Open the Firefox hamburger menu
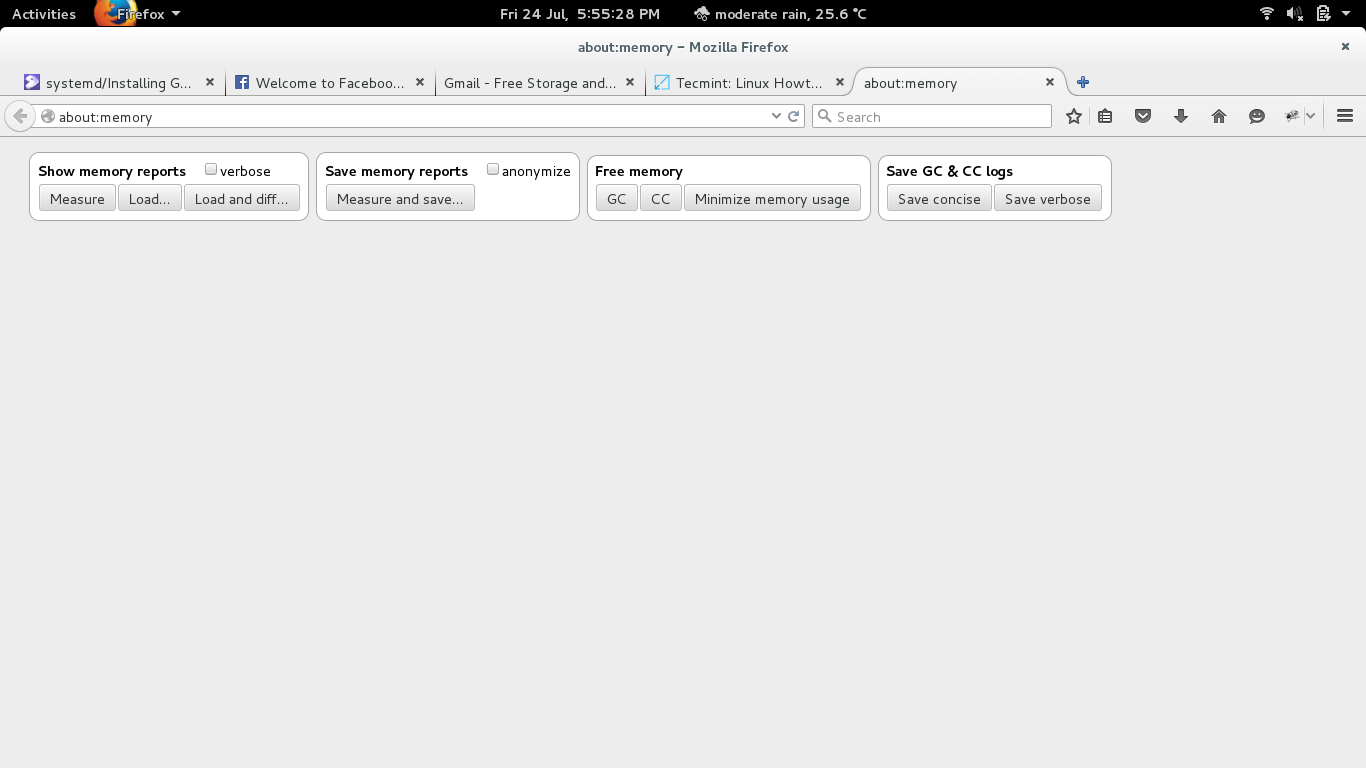The image size is (1366, 768). click(x=1345, y=116)
